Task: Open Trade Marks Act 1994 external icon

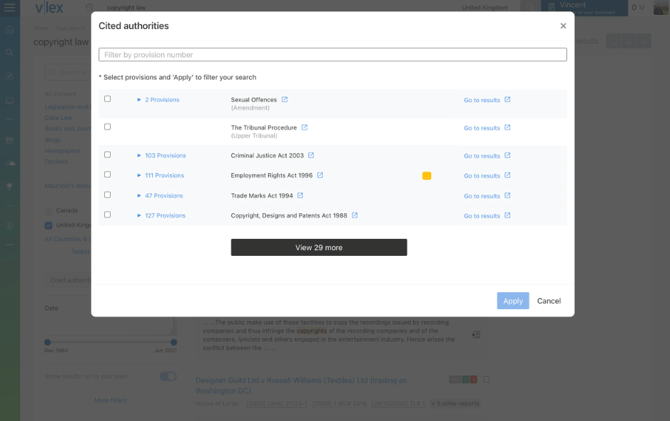Action: click(300, 195)
